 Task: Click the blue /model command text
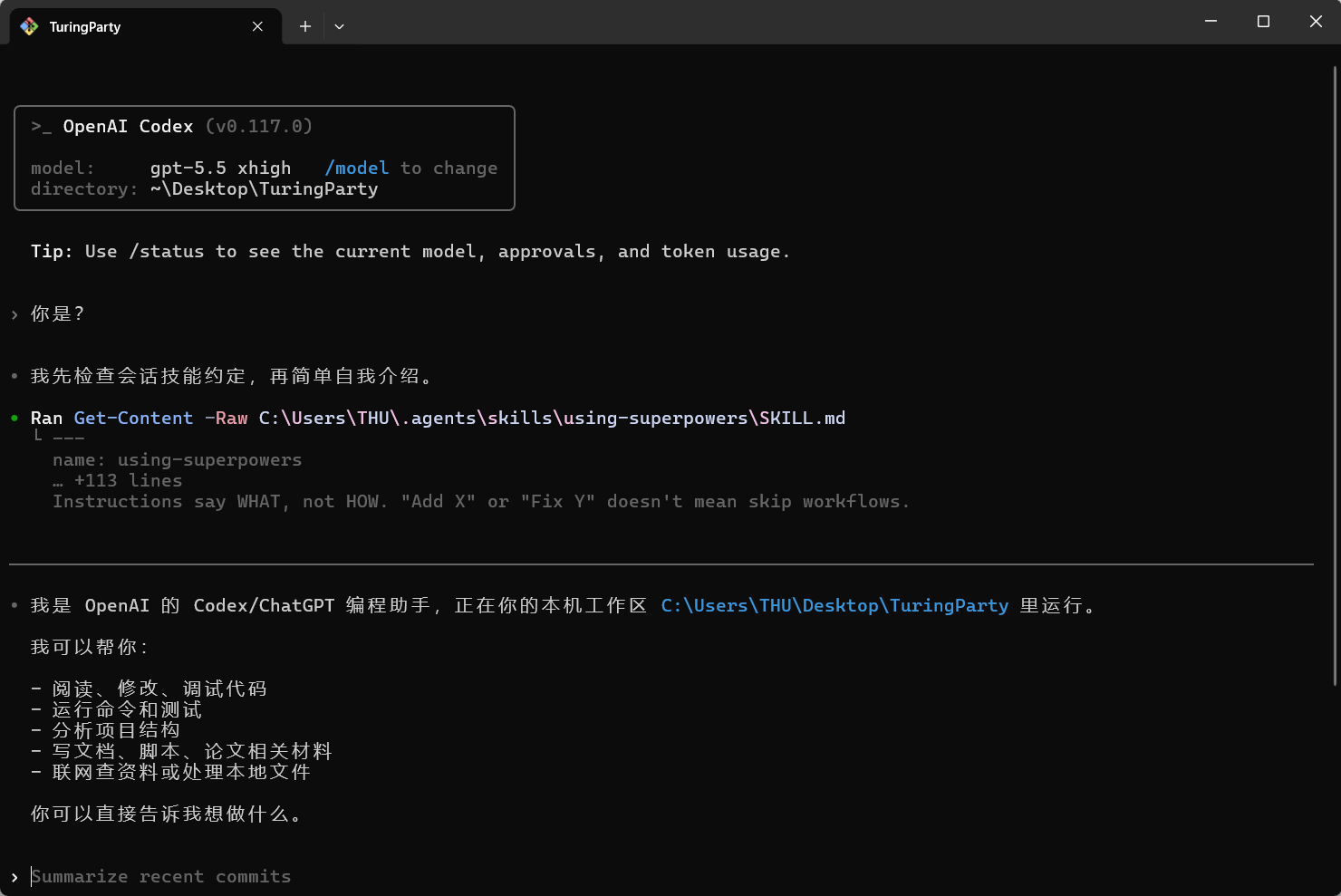(356, 168)
